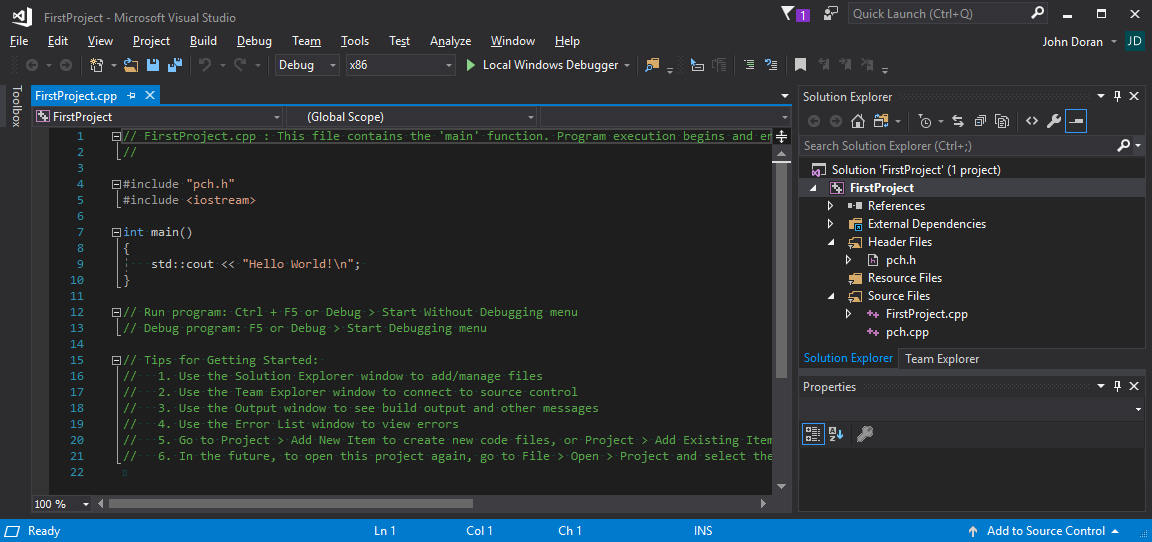Screen dimensions: 1152x542
Task: Click the horizontal editor scrollbar thumb
Action: pos(292,504)
